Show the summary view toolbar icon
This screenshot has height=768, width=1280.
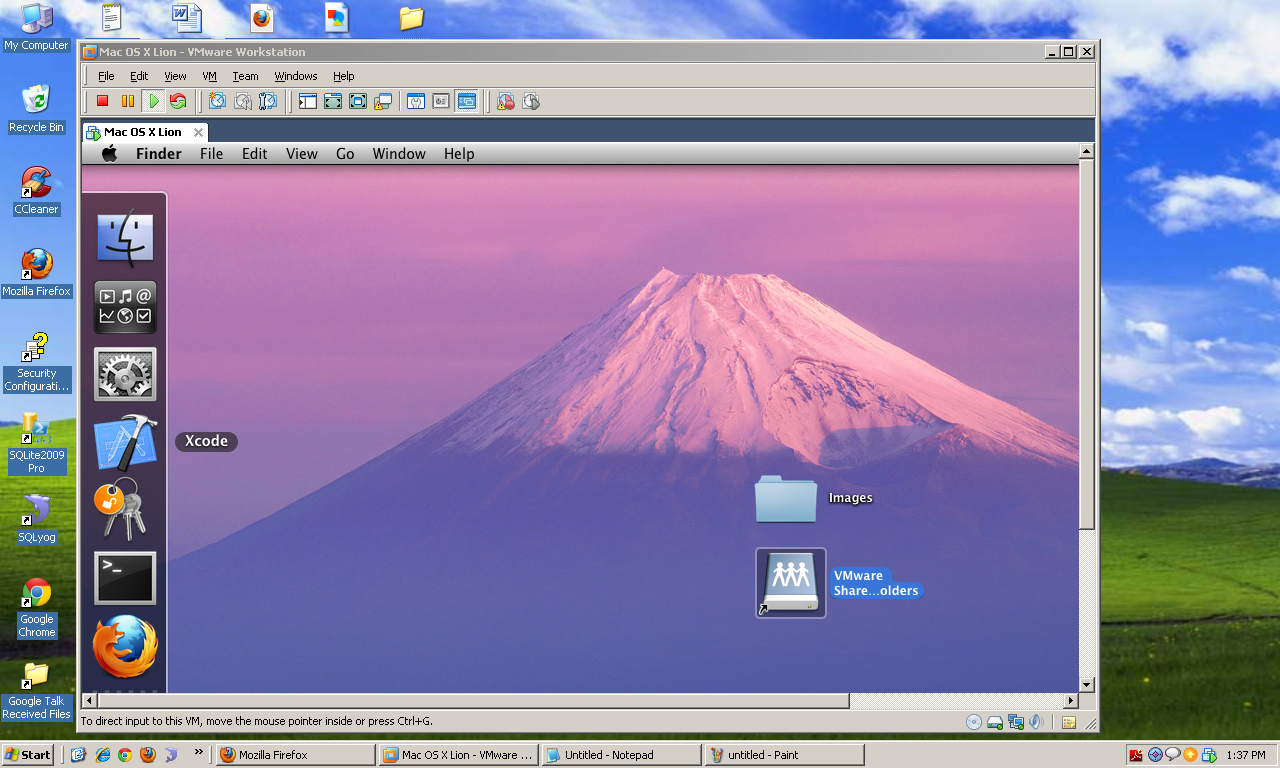(x=416, y=101)
